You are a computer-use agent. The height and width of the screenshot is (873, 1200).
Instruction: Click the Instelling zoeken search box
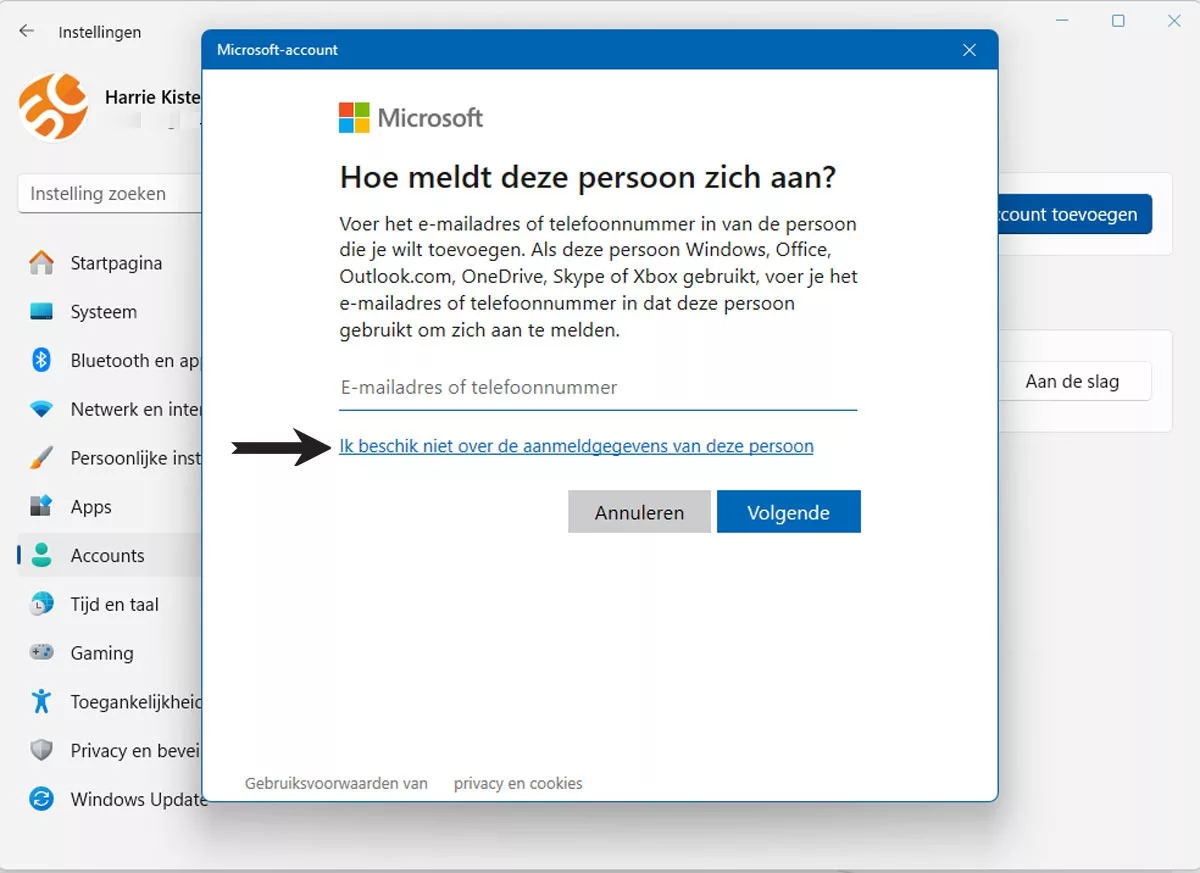[110, 194]
